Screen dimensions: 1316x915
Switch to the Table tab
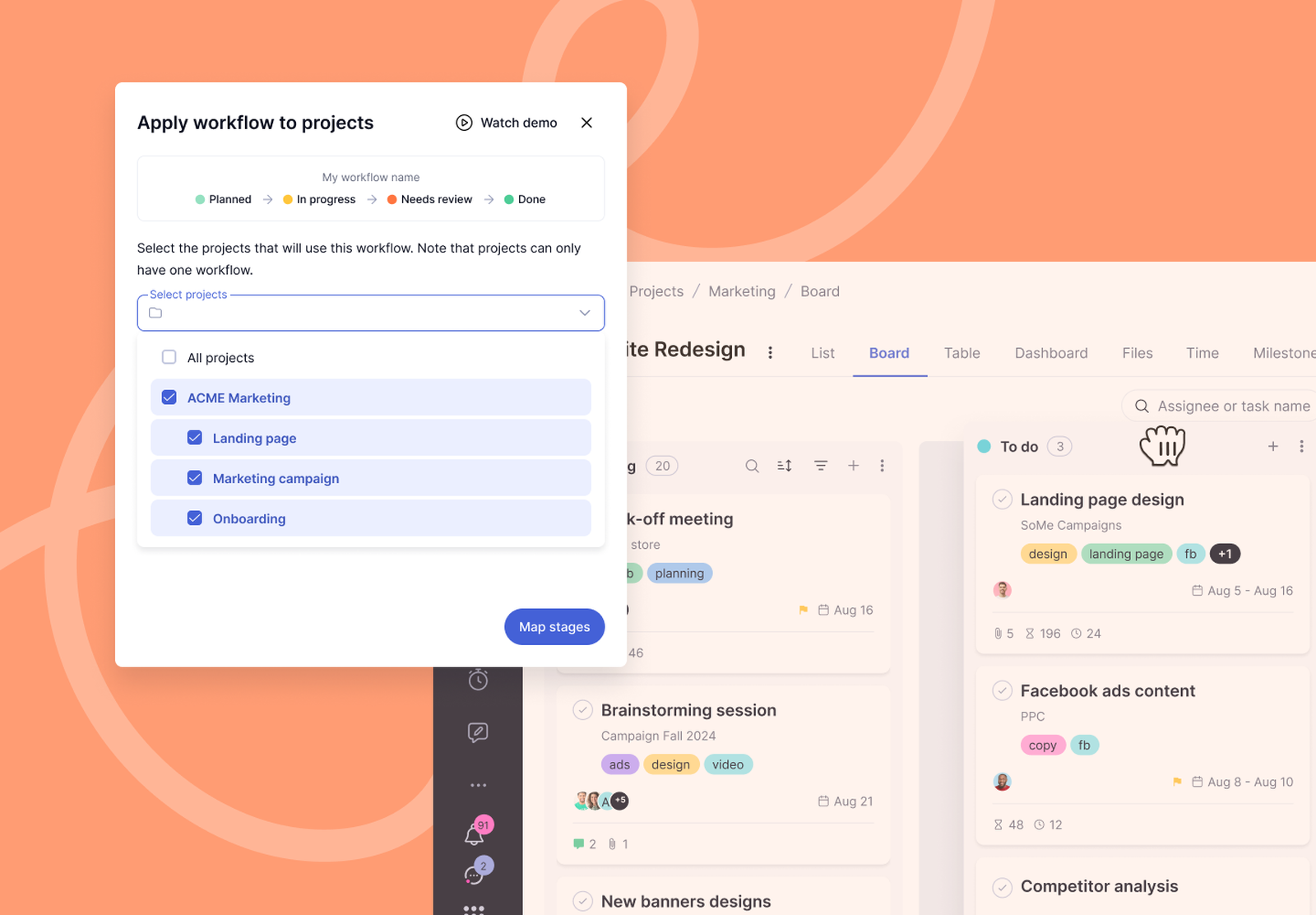(962, 353)
